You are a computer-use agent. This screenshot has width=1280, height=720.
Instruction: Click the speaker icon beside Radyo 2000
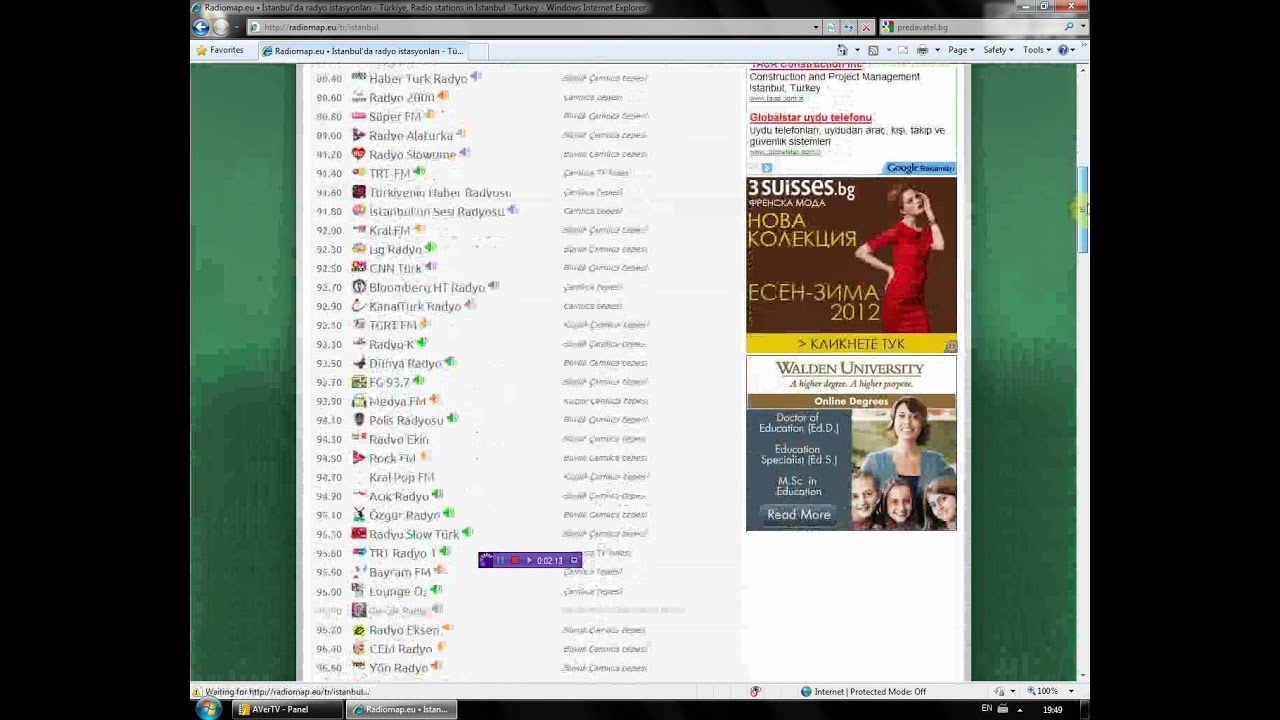click(442, 96)
